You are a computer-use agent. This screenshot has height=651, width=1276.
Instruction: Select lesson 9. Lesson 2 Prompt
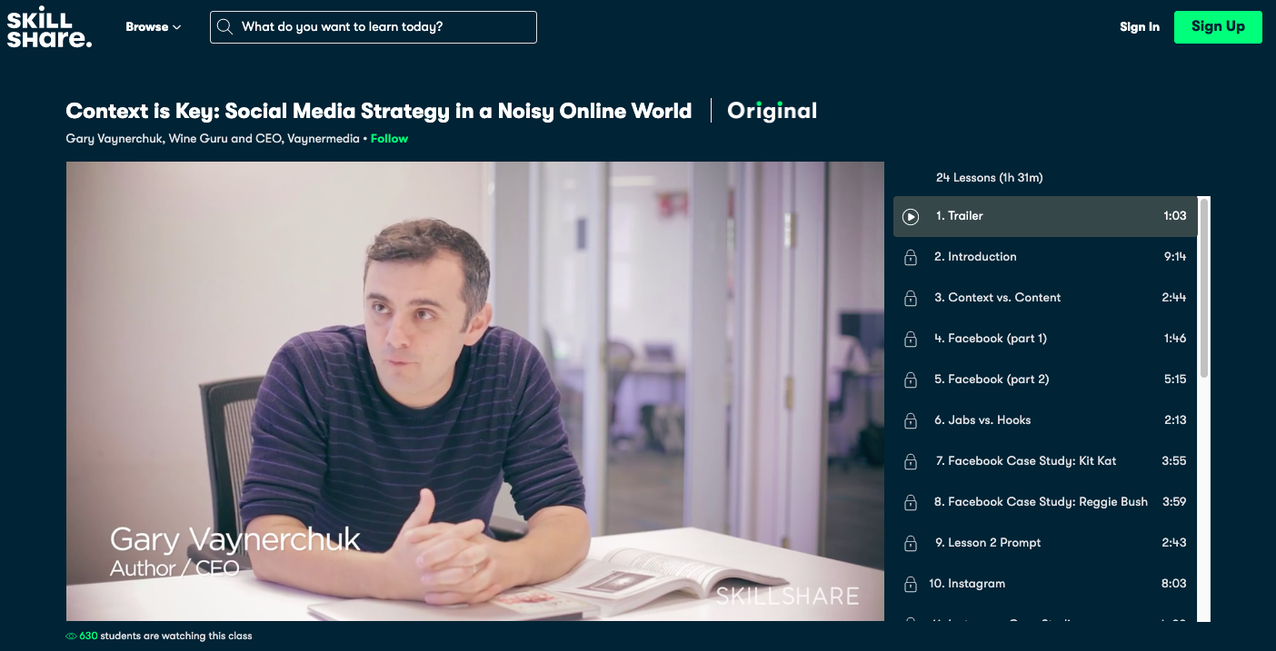pos(1045,543)
